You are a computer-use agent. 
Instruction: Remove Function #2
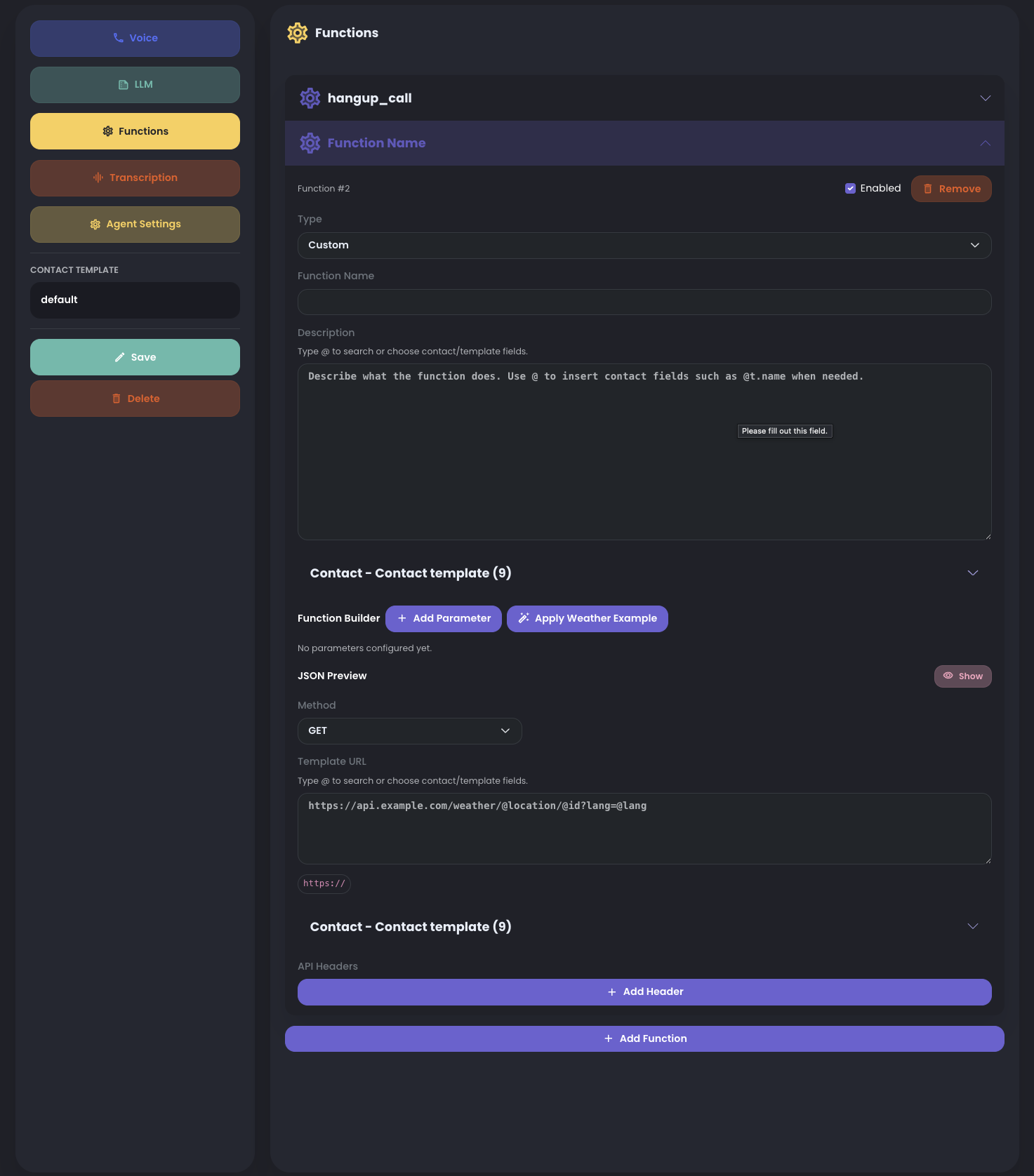(951, 189)
